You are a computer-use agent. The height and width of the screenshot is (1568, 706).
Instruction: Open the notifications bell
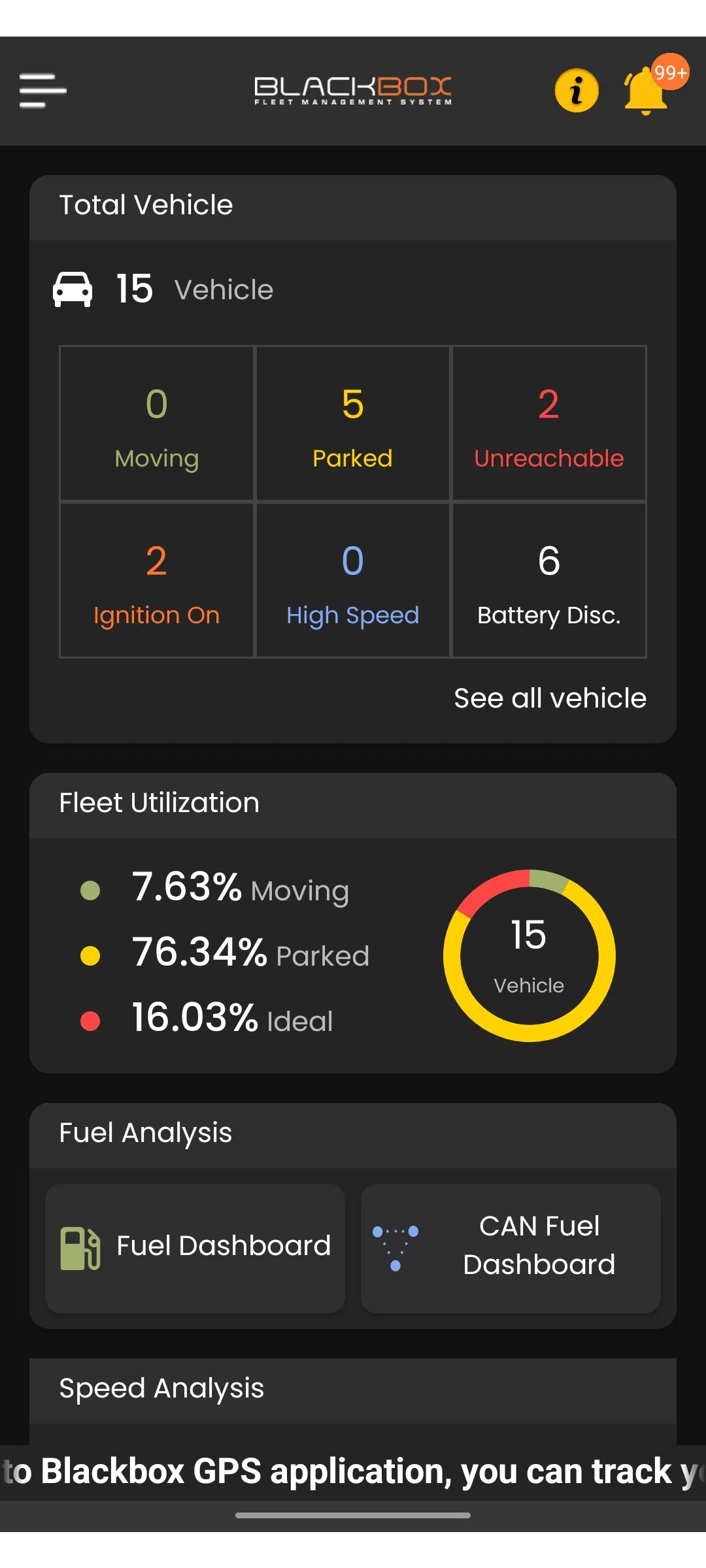tap(644, 93)
